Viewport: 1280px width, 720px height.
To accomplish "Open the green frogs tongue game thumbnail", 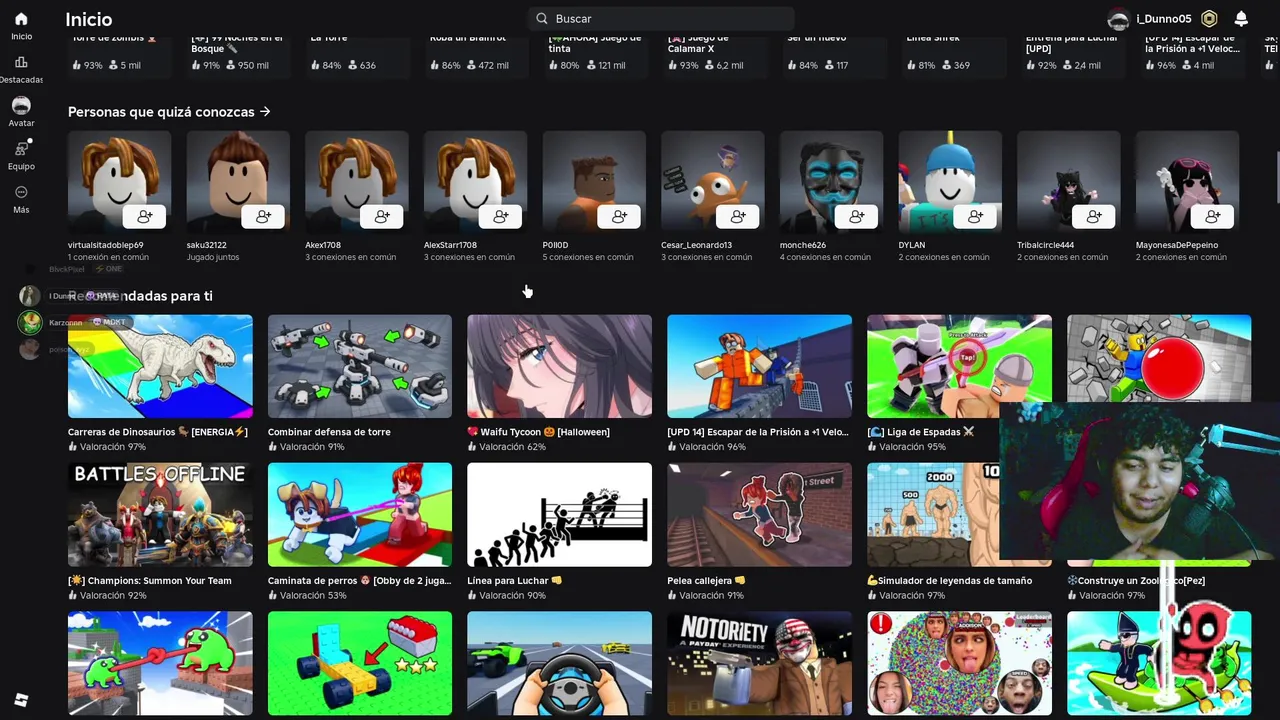I will tap(160, 663).
